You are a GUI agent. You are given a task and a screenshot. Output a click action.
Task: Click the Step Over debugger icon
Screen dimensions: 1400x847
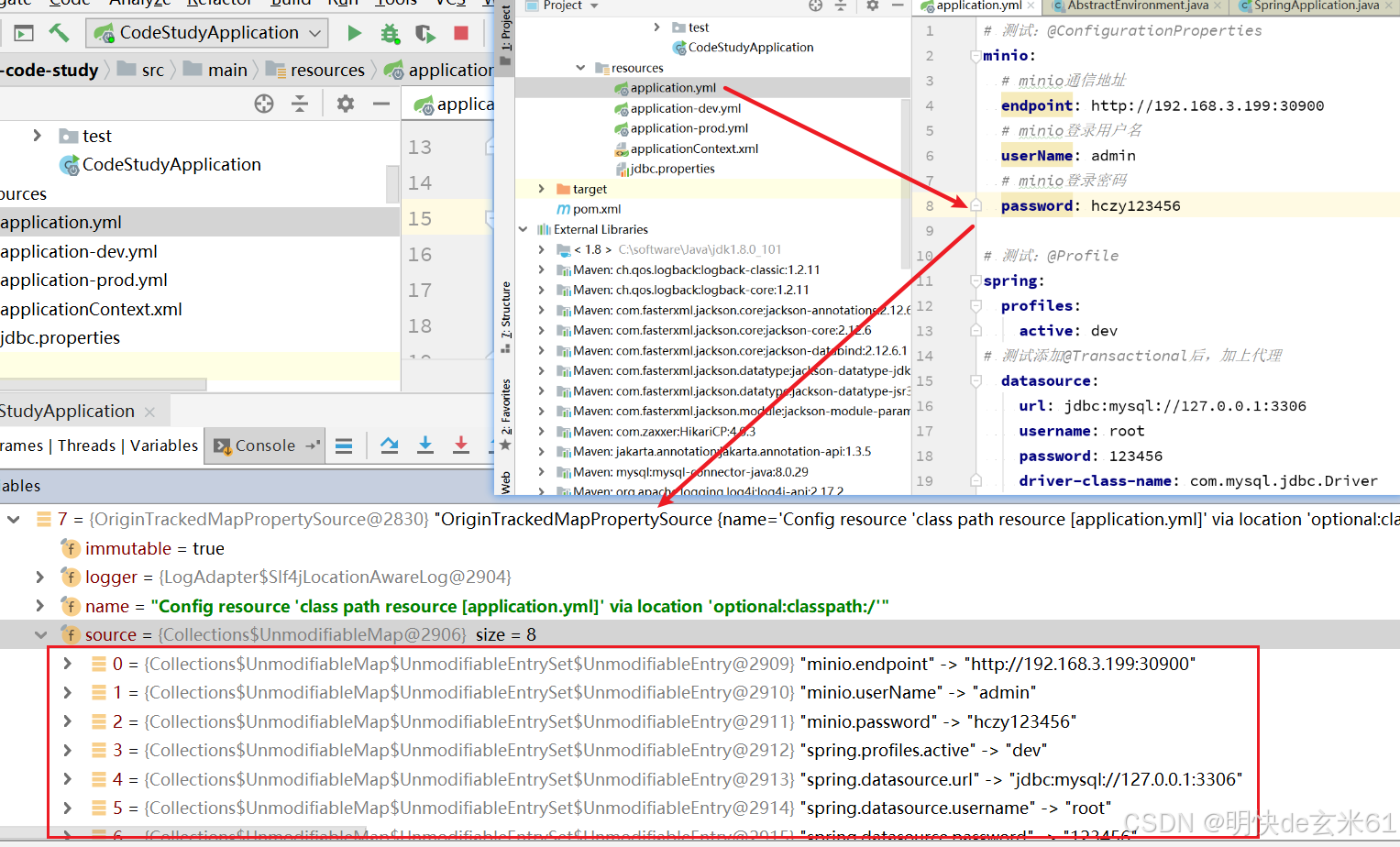[390, 445]
